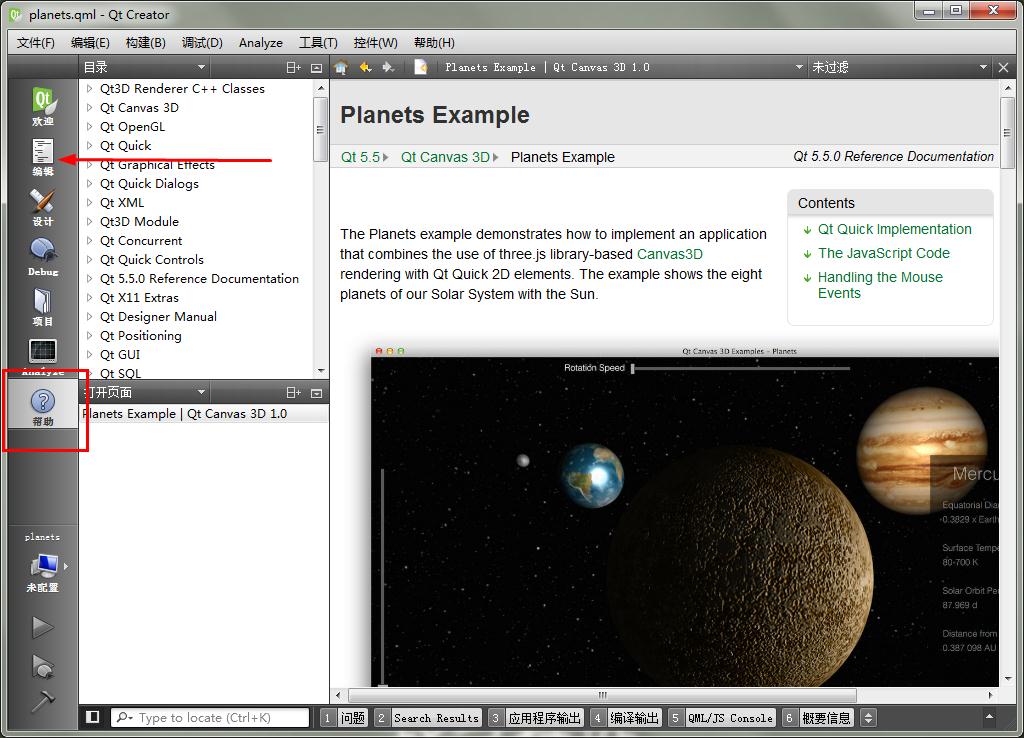
Task: Click the green Run triangle button
Action: [42, 627]
